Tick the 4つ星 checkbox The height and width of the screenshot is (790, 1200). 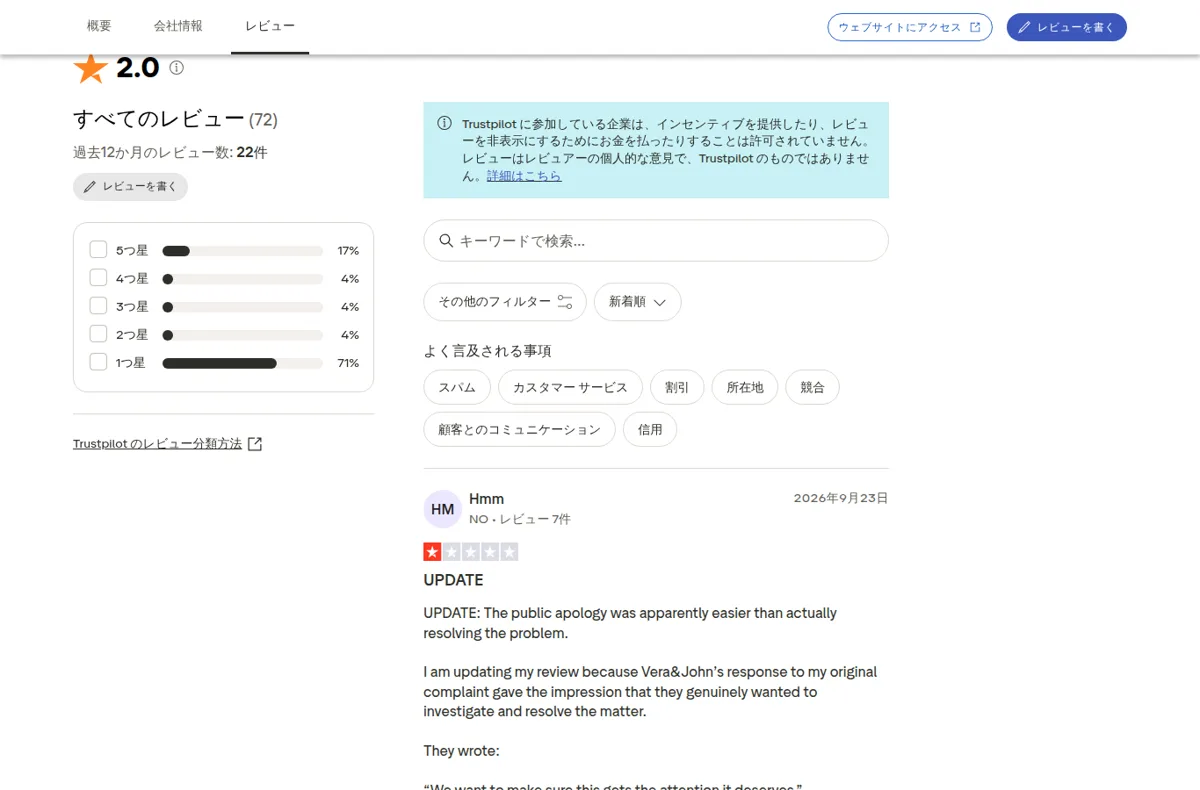98,277
